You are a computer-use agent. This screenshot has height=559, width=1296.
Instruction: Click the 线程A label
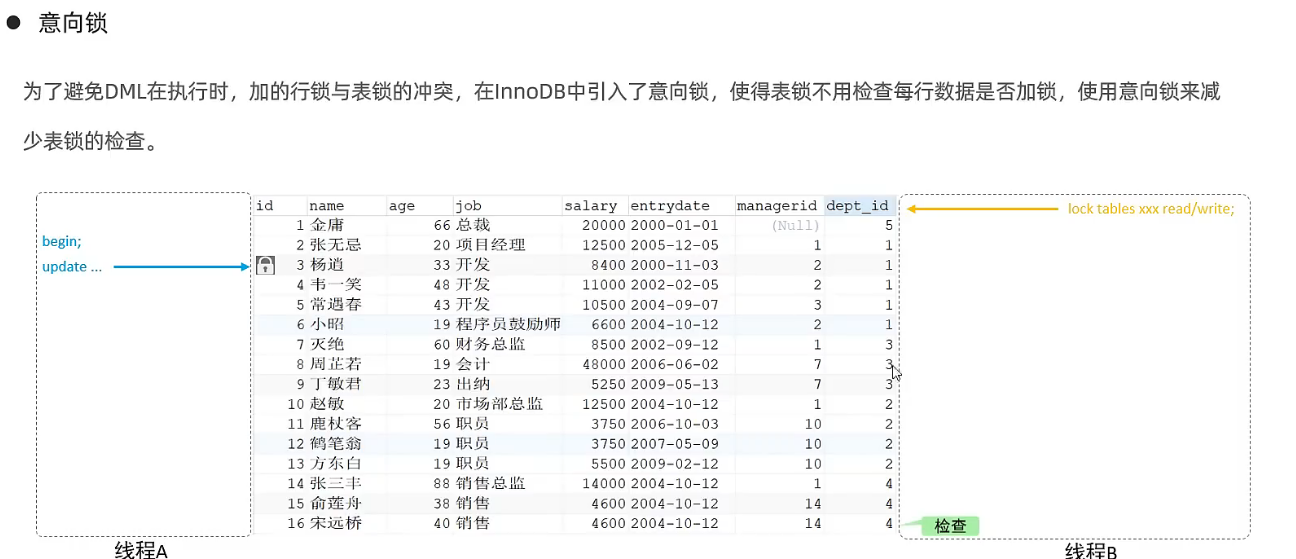[x=141, y=550]
